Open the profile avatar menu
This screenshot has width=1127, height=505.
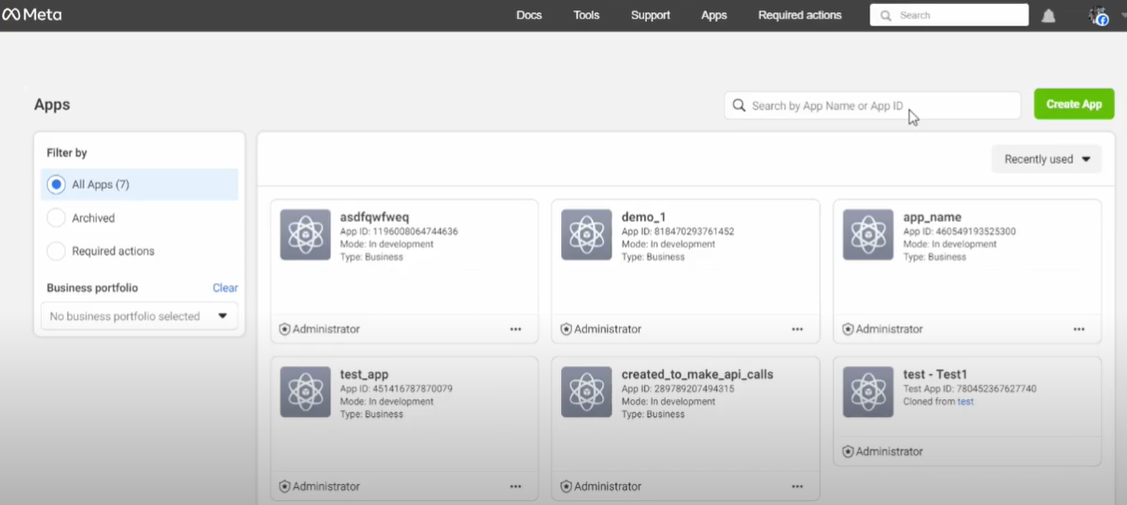pos(1098,15)
